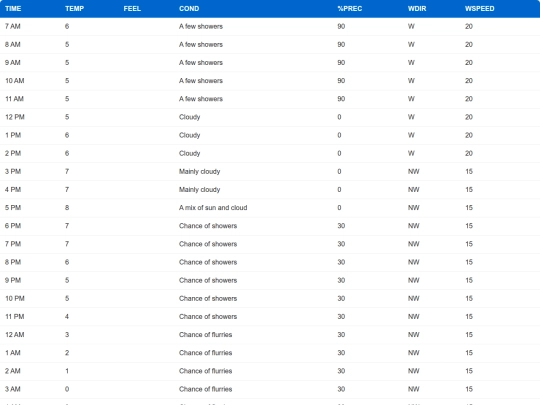The height and width of the screenshot is (405, 540).
Task: Click 'Mainly cloudy' in 4 PM row
Action: click(199, 190)
